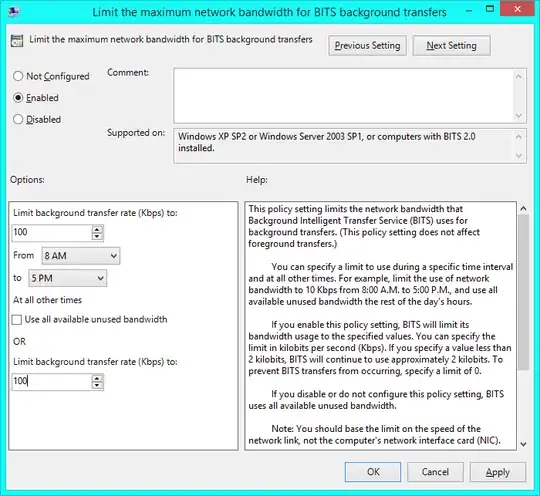This screenshot has width=540, height=496.
Task: Maximize the policy dialog window
Action: click(489, 9)
